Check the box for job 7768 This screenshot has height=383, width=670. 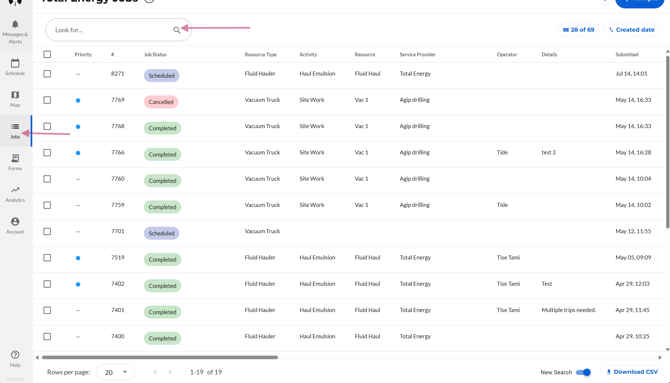[x=47, y=127]
